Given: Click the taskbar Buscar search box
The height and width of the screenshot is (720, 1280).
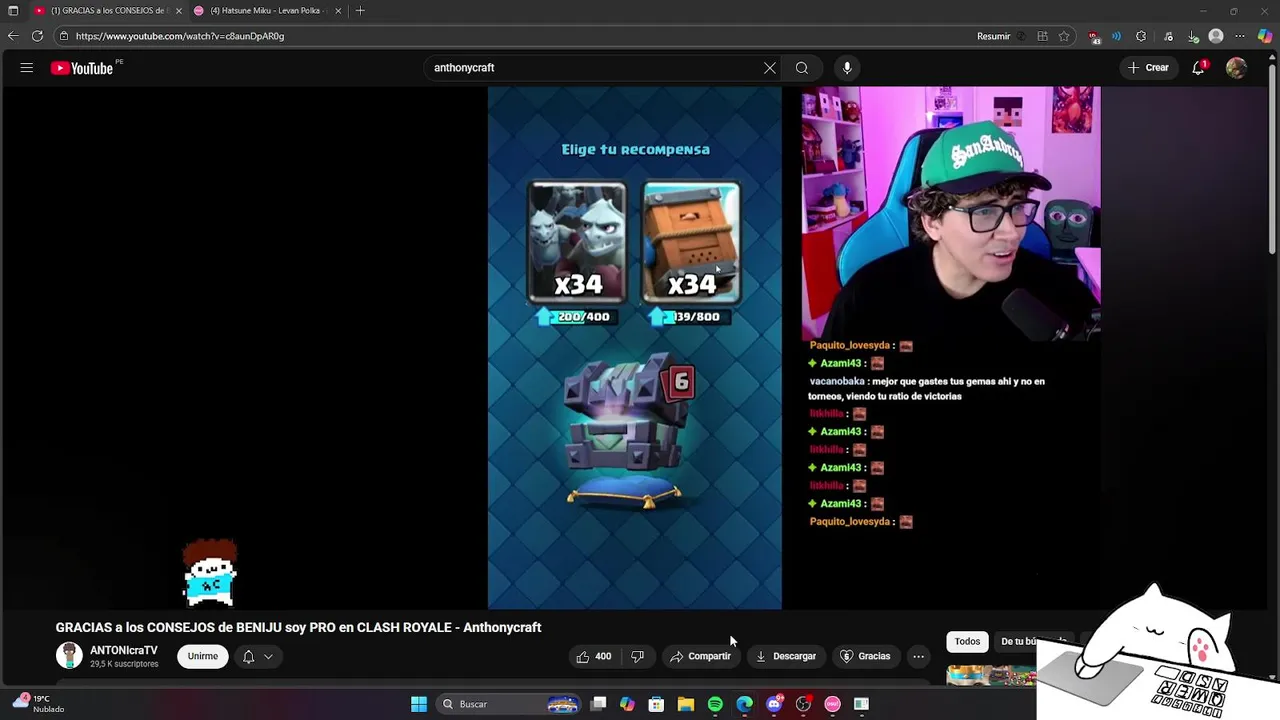Looking at the screenshot, I should [x=509, y=704].
